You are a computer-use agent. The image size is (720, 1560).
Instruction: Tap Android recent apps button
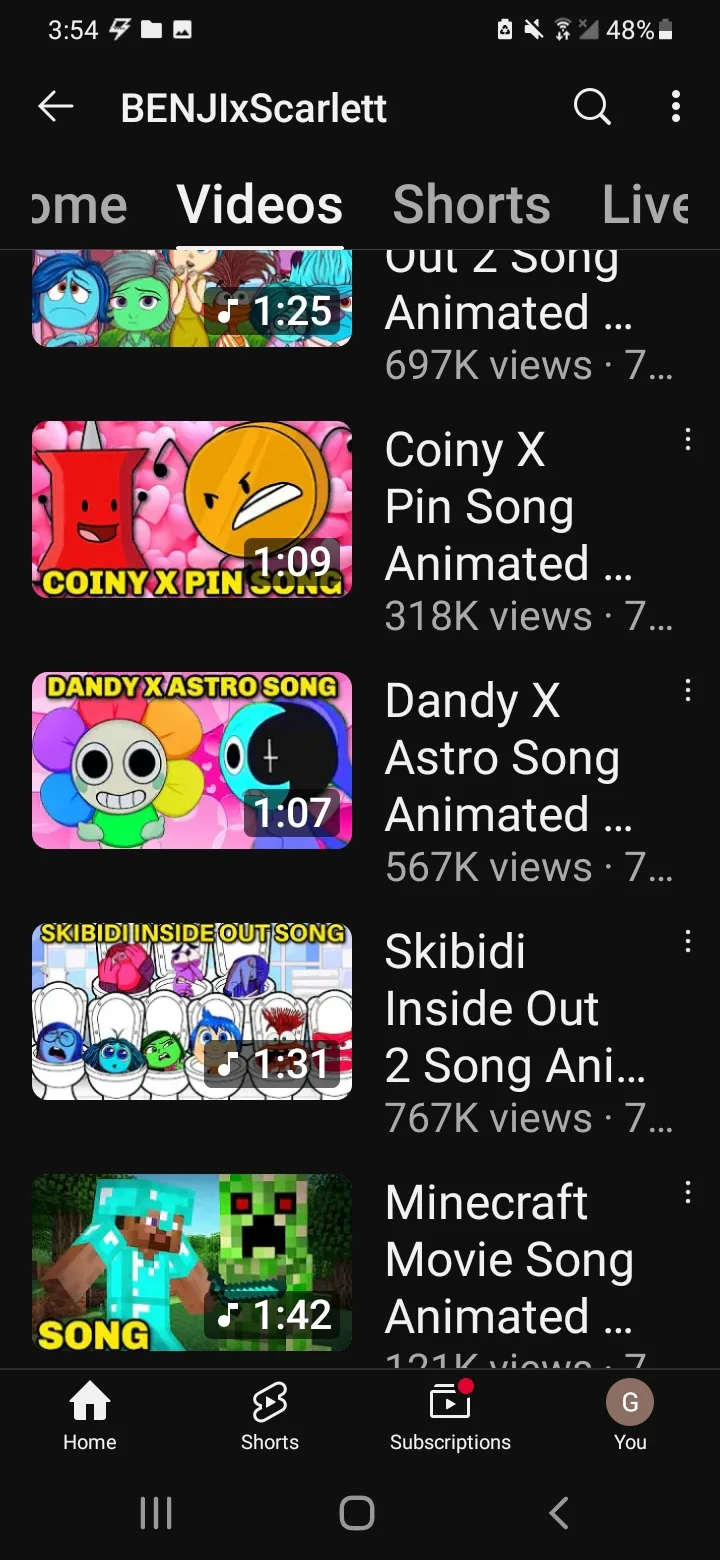tap(156, 1513)
